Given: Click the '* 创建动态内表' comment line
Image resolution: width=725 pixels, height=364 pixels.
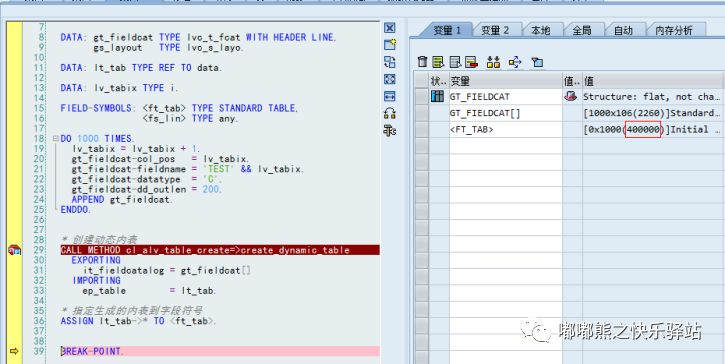Looking at the screenshot, I should 99,240.
